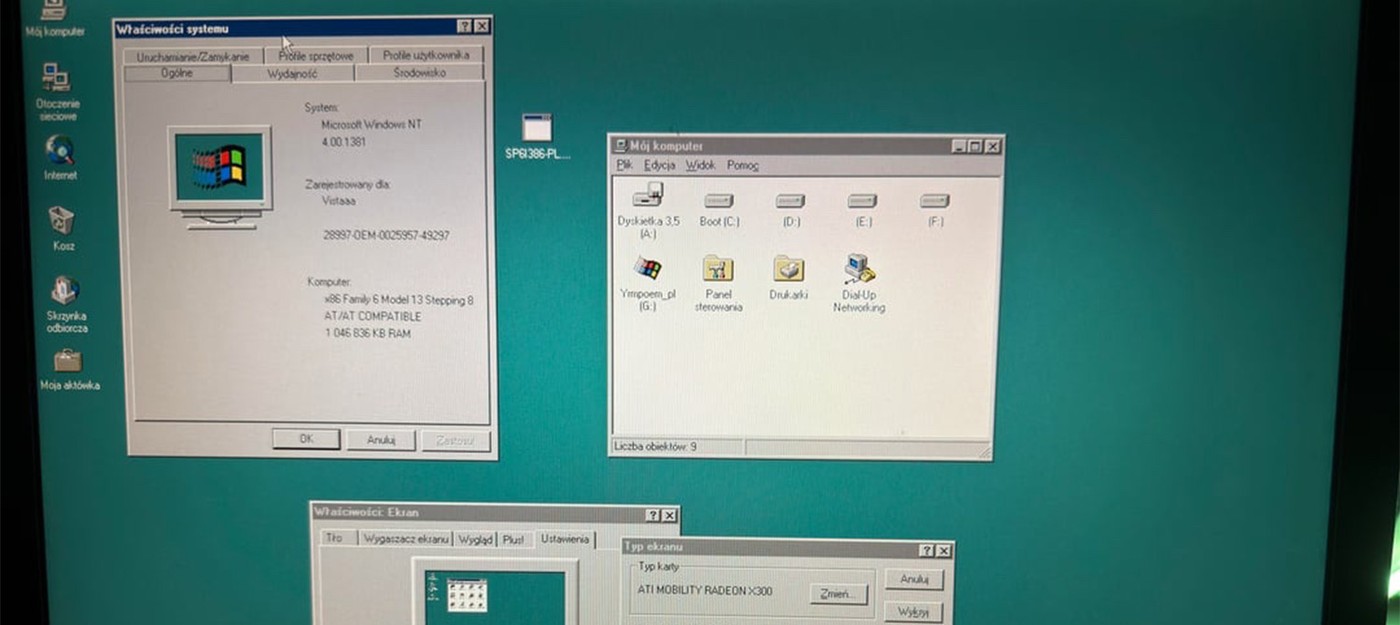Screen dimensions: 1400x625
Task: Switch to the Wygląd tab
Action: pos(476,539)
